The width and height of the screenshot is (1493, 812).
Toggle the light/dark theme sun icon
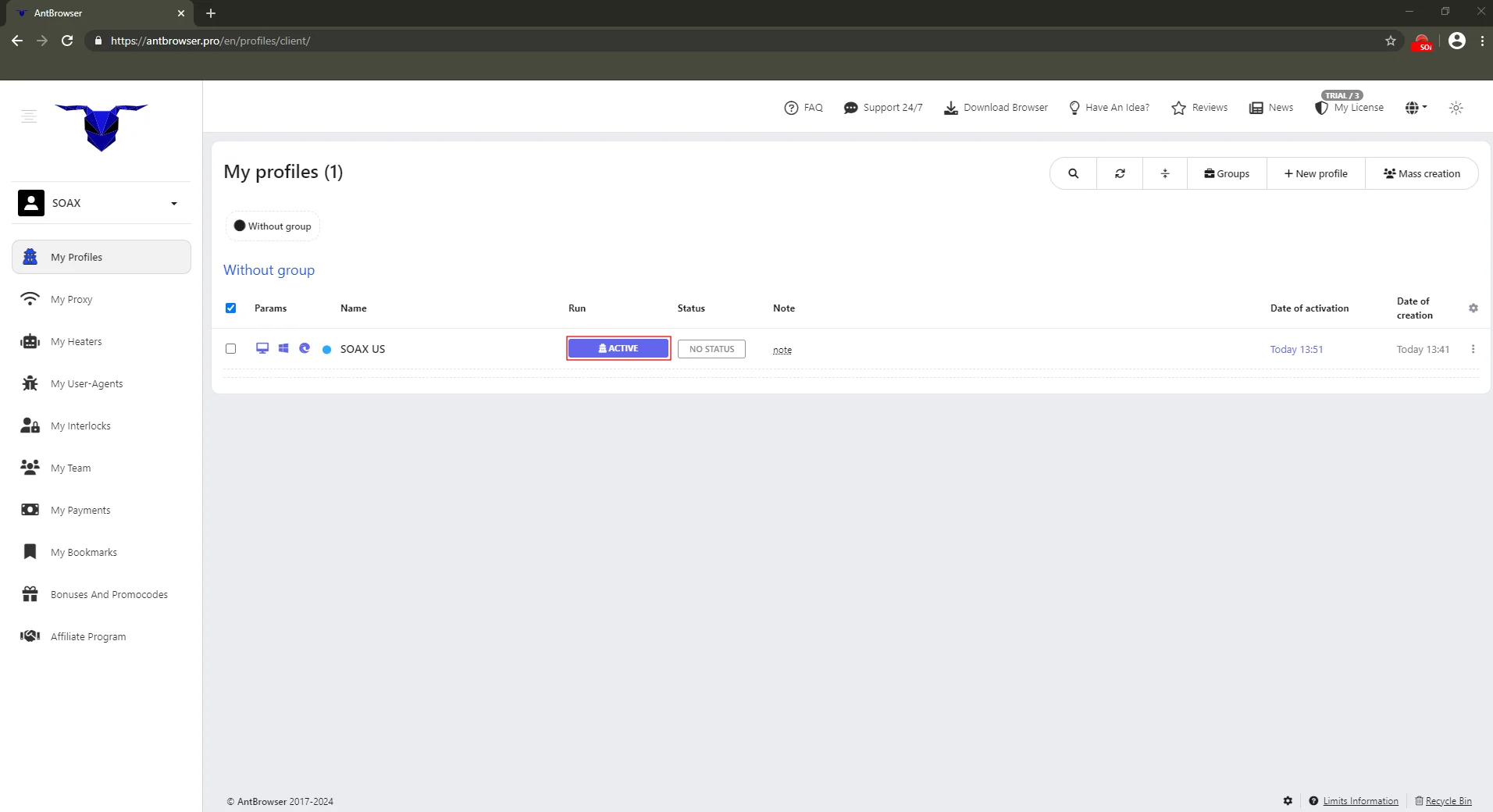click(1456, 108)
